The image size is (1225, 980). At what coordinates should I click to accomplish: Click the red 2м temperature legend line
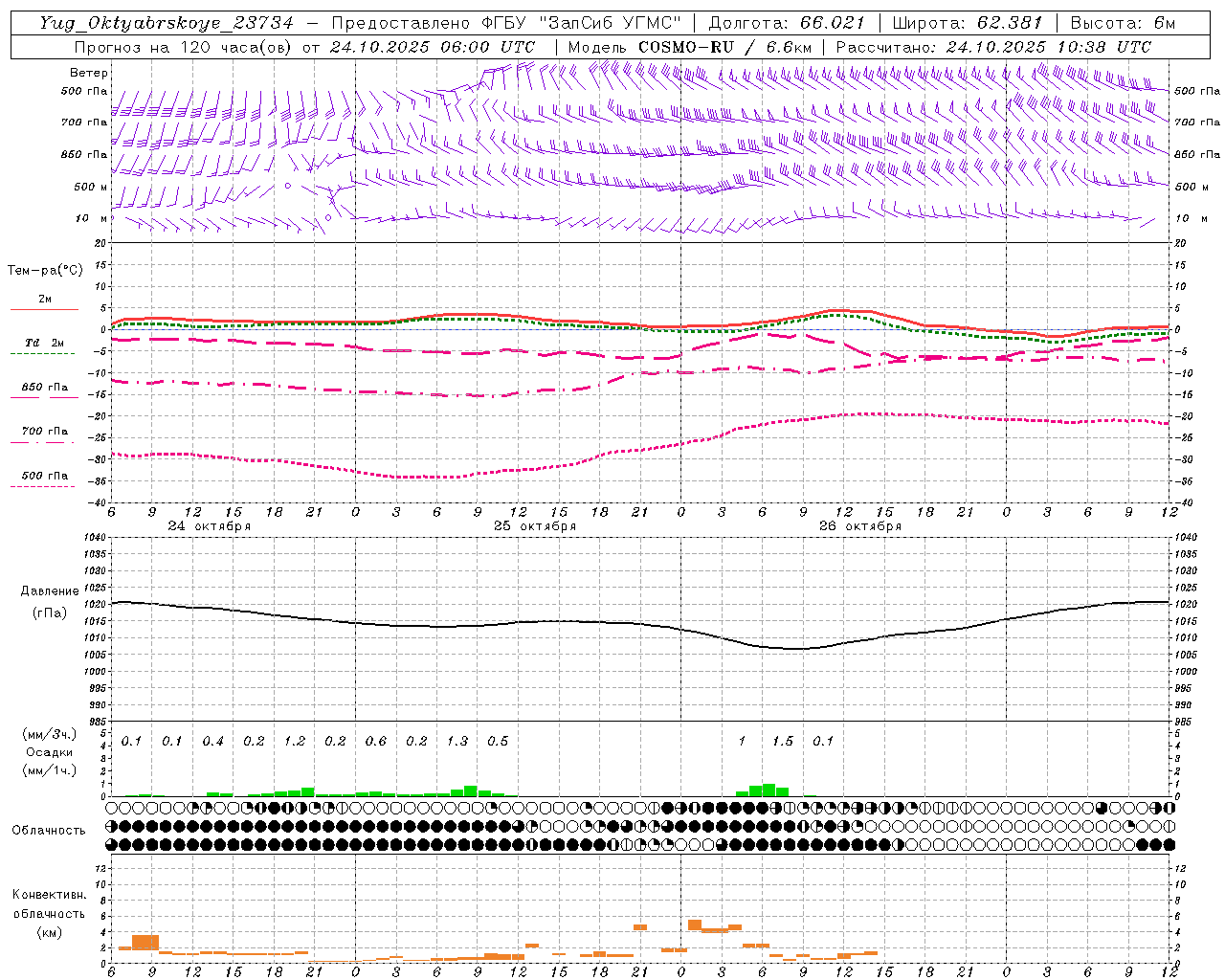coord(44,310)
